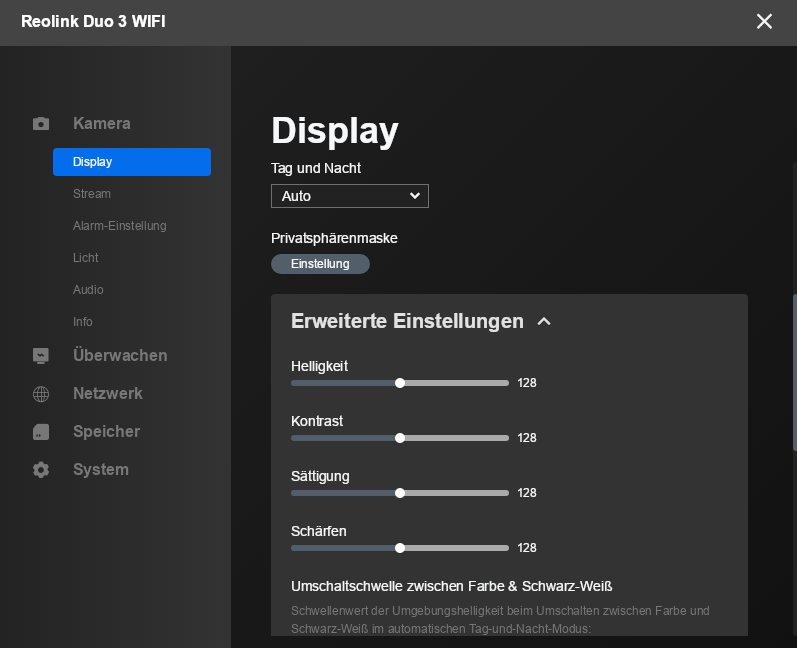Click the Helligkeit slider handle
The image size is (797, 648).
point(400,383)
